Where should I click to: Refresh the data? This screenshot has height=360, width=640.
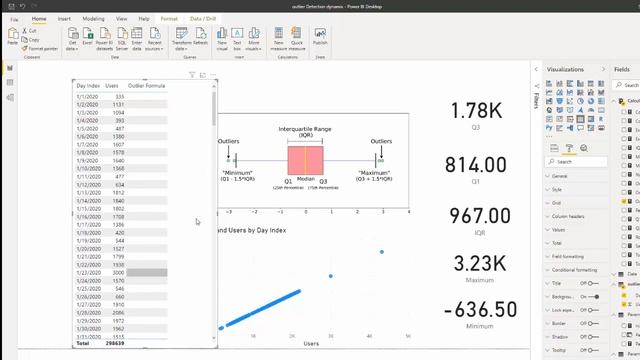(200, 36)
